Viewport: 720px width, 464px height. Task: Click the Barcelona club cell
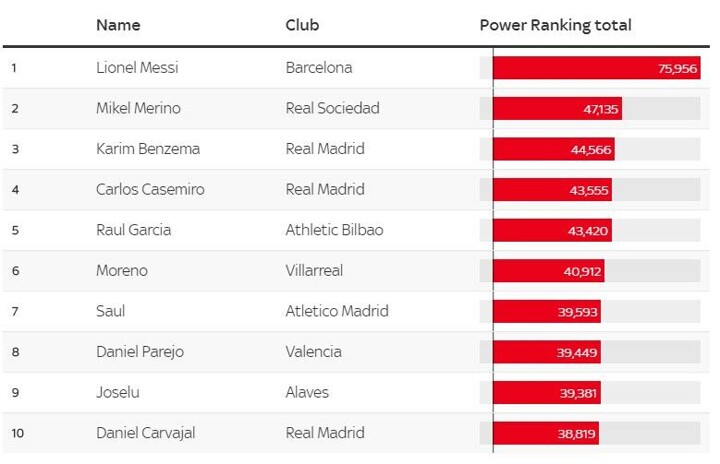(x=319, y=68)
